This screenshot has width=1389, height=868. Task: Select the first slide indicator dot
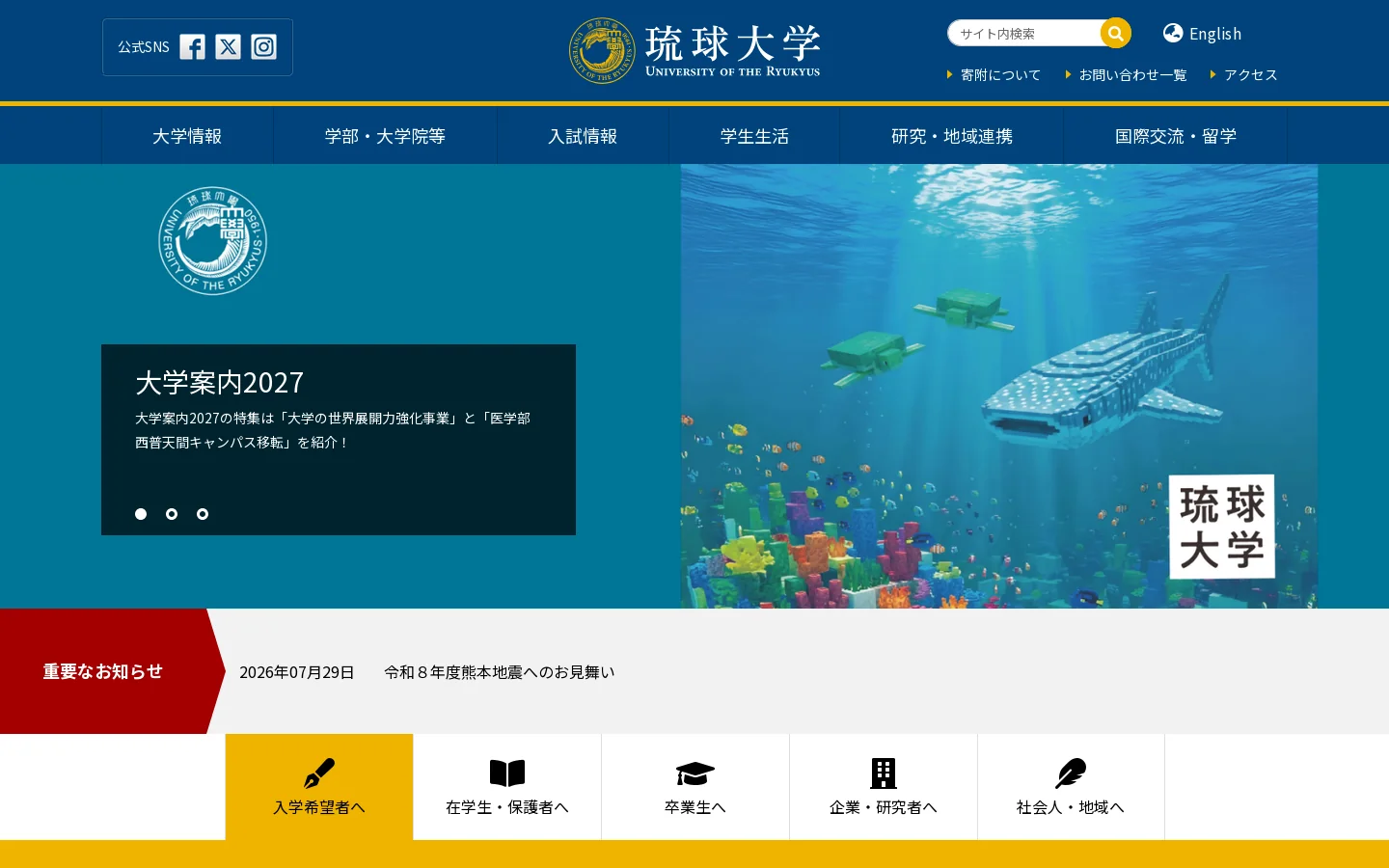[141, 514]
